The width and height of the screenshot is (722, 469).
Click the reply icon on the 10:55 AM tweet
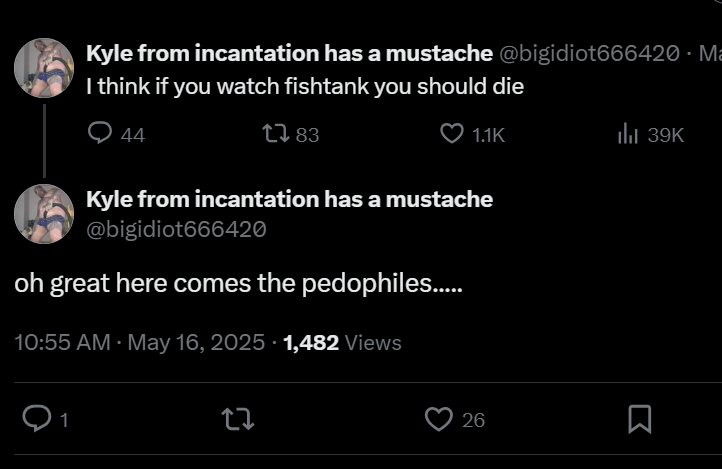pyautogui.click(x=37, y=420)
